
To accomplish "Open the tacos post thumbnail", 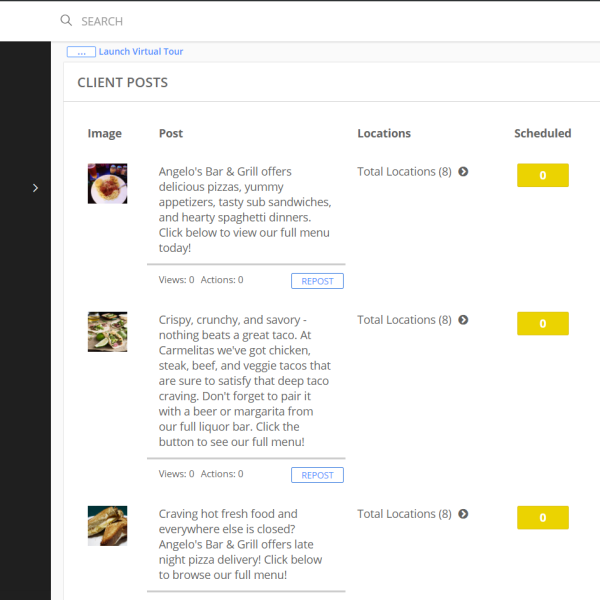I will 108,332.
